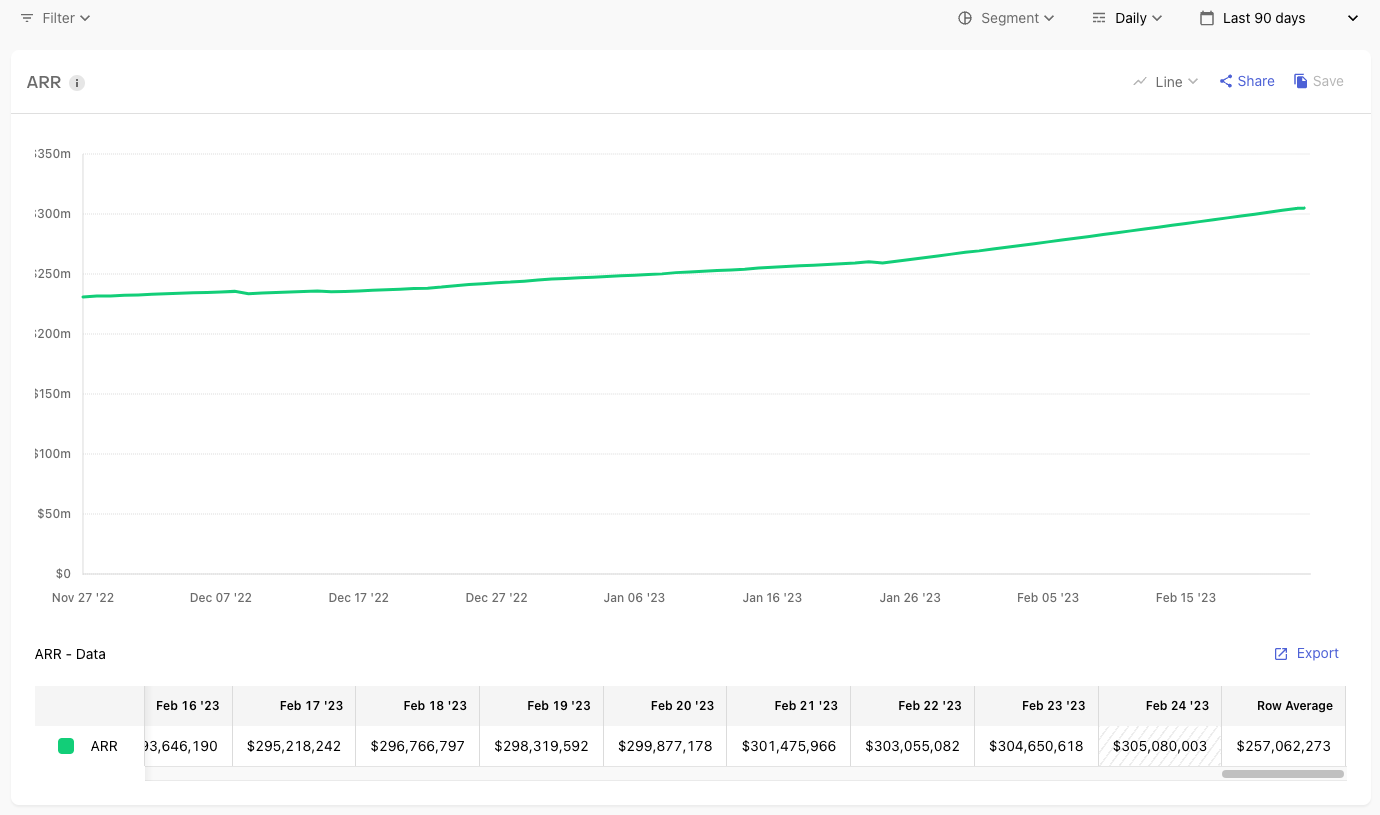Open the Last 90 days date range
Image resolution: width=1380 pixels, height=815 pixels.
[x=1280, y=18]
